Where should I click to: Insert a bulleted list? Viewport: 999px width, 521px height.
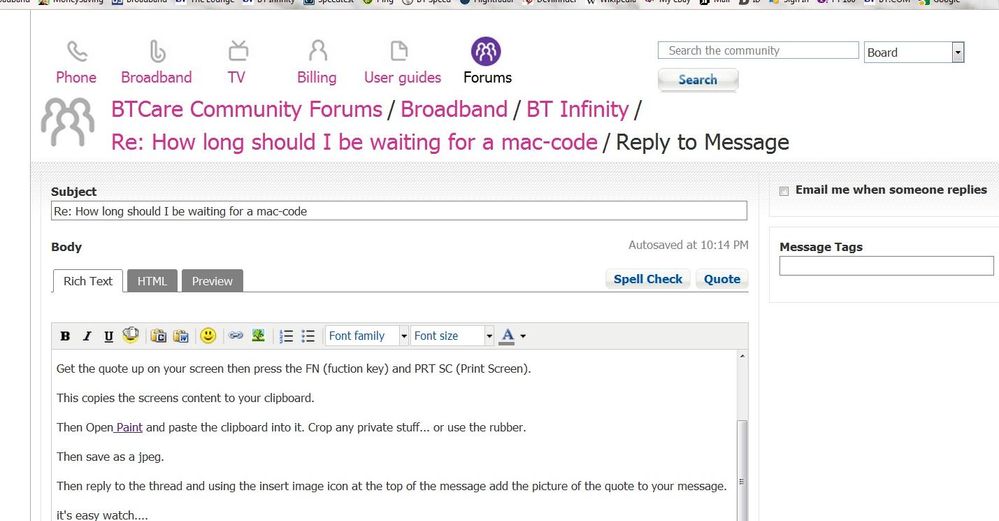(x=308, y=336)
